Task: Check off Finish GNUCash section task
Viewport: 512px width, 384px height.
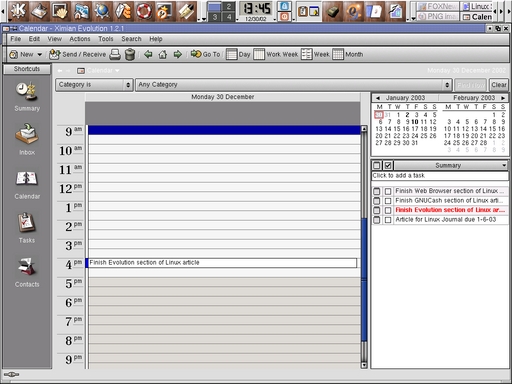Action: click(388, 201)
